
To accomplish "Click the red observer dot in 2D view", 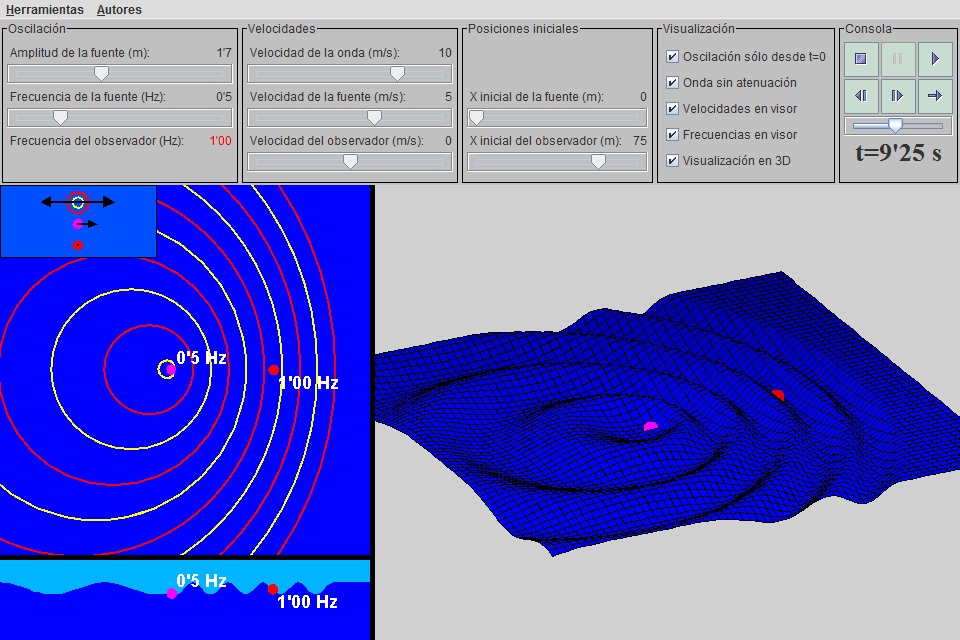I will (274, 370).
